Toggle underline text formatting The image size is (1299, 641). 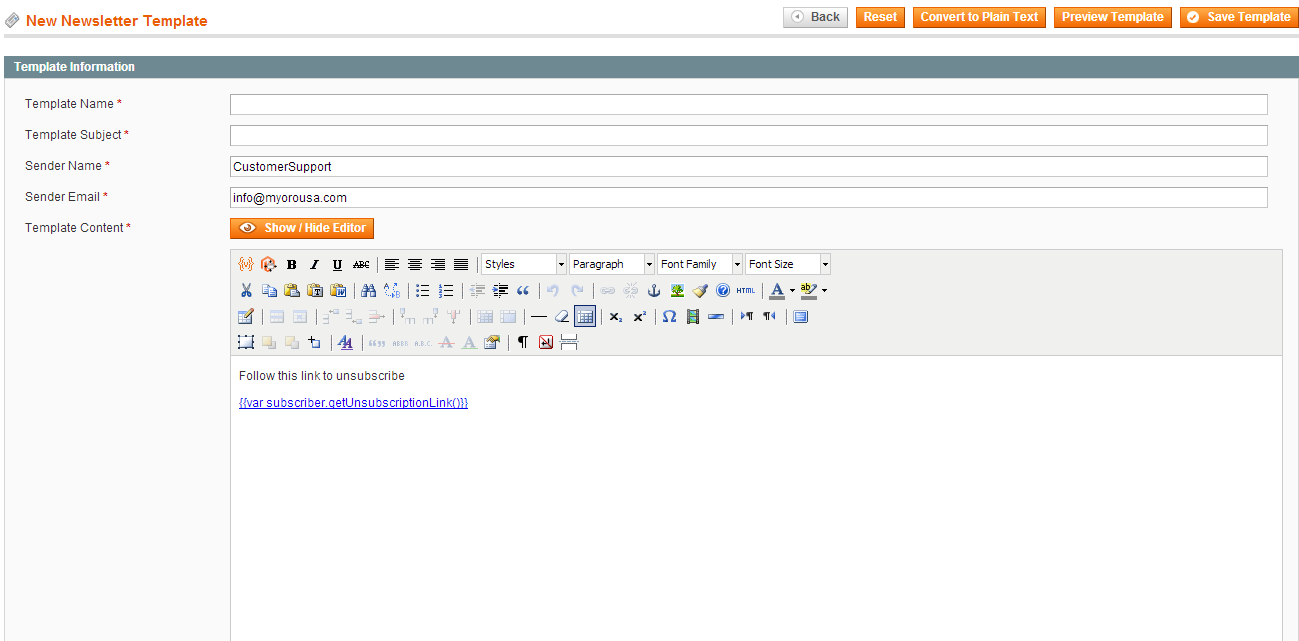point(337,265)
